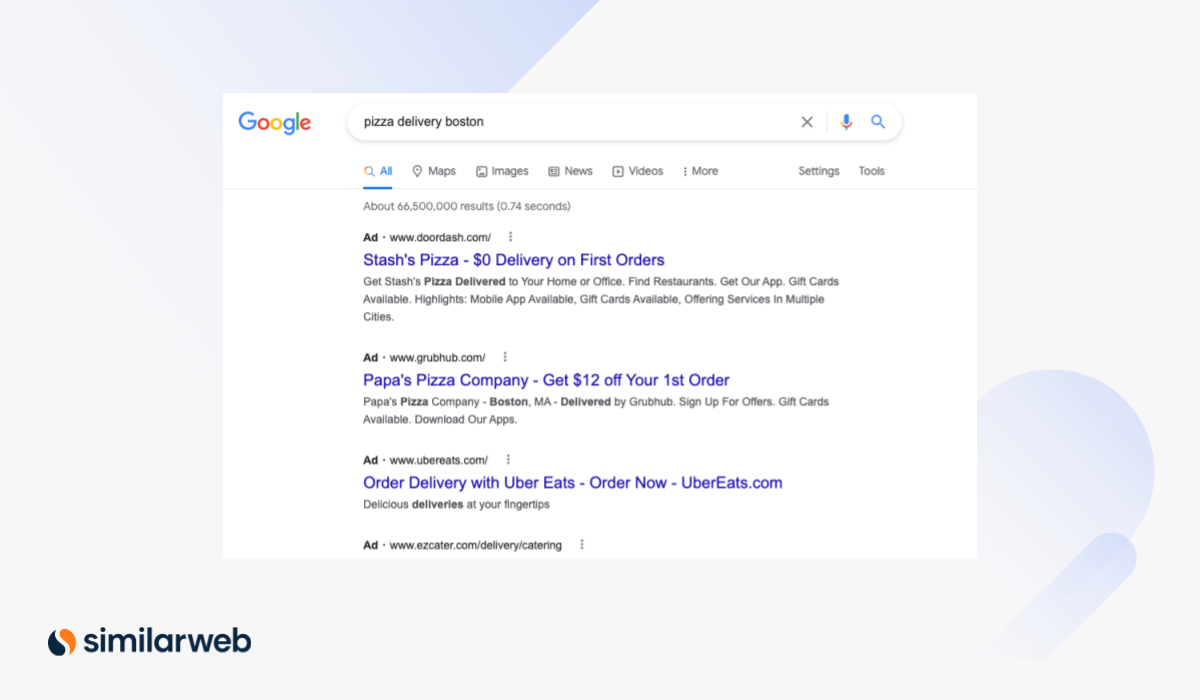Expand the More search options menu
The image size is (1200, 700).
point(700,171)
